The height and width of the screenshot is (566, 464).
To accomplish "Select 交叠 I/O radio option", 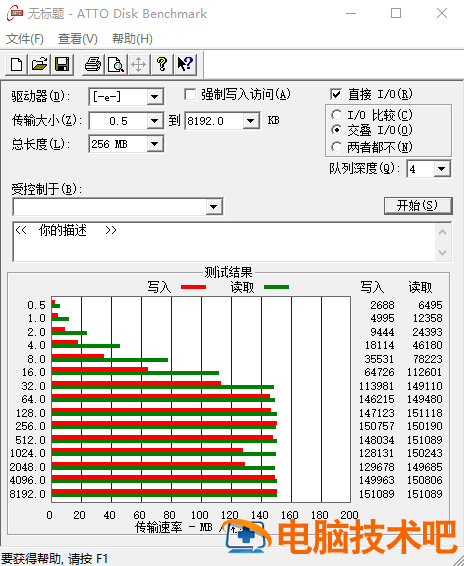I will click(x=336, y=130).
